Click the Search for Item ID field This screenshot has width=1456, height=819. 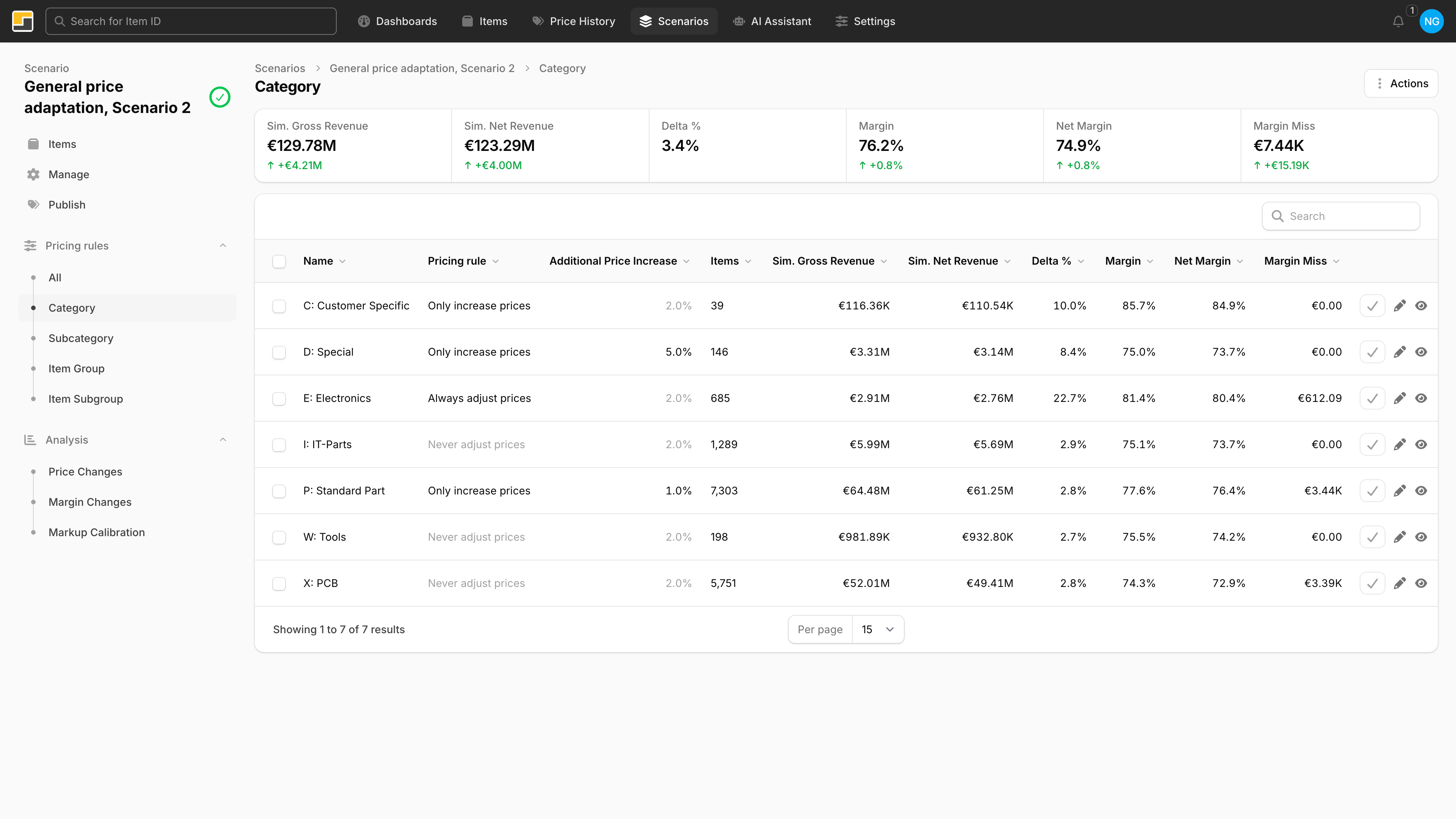[191, 22]
